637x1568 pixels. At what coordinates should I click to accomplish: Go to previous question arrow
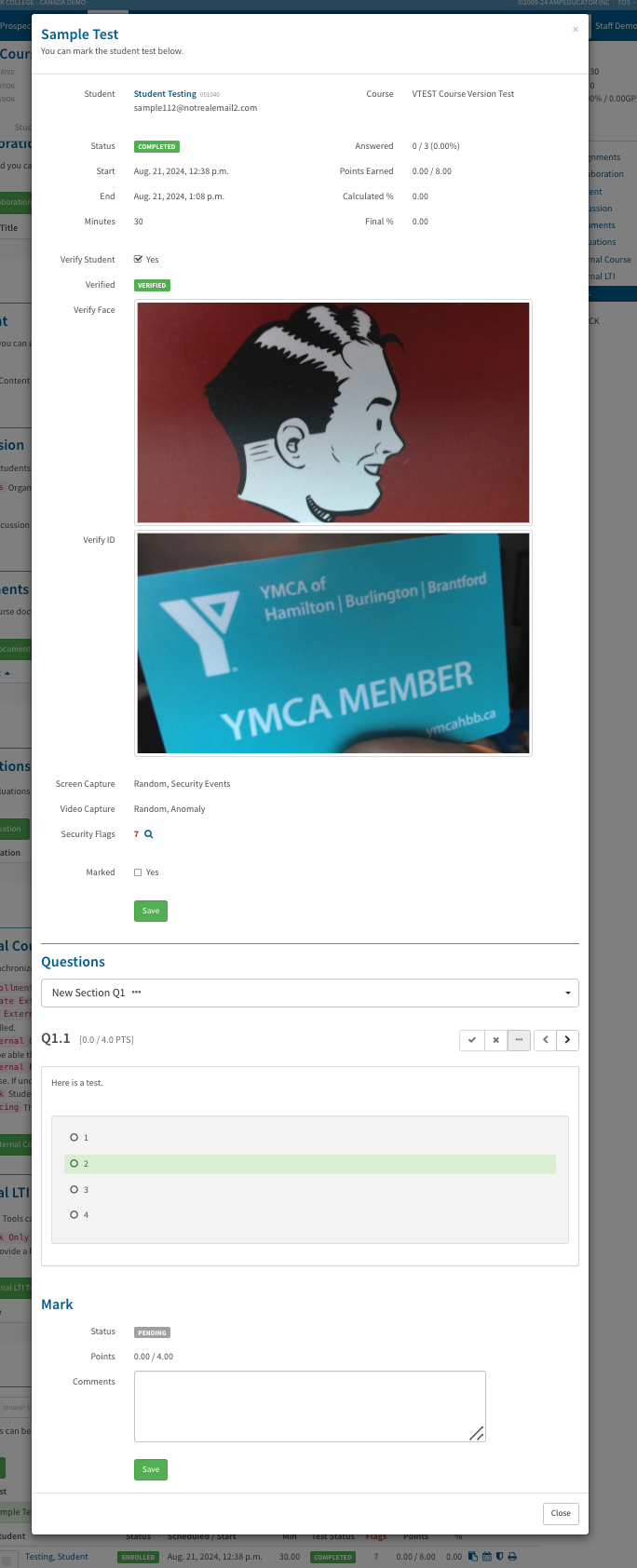click(x=545, y=1040)
